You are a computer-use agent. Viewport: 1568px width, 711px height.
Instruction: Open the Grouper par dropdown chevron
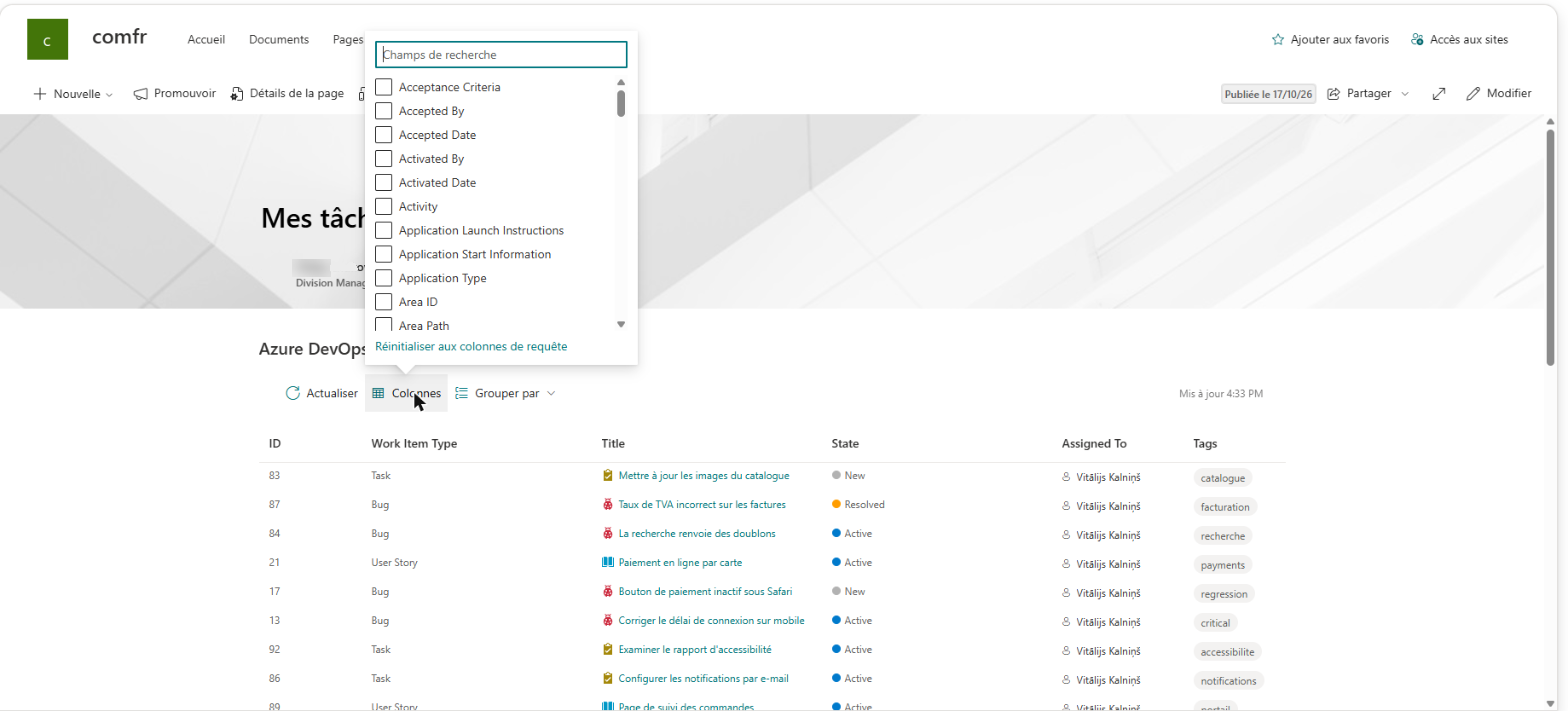point(551,394)
